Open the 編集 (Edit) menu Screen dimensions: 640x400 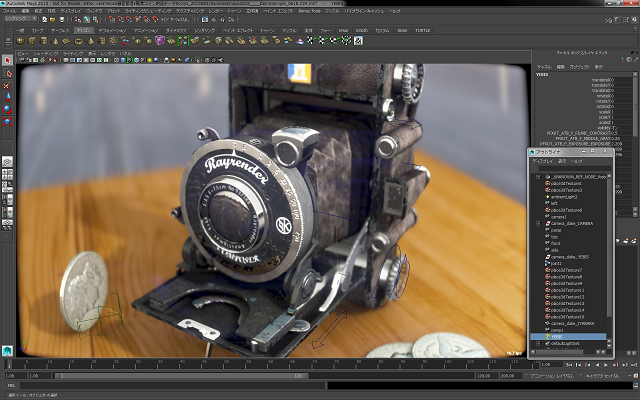point(25,11)
